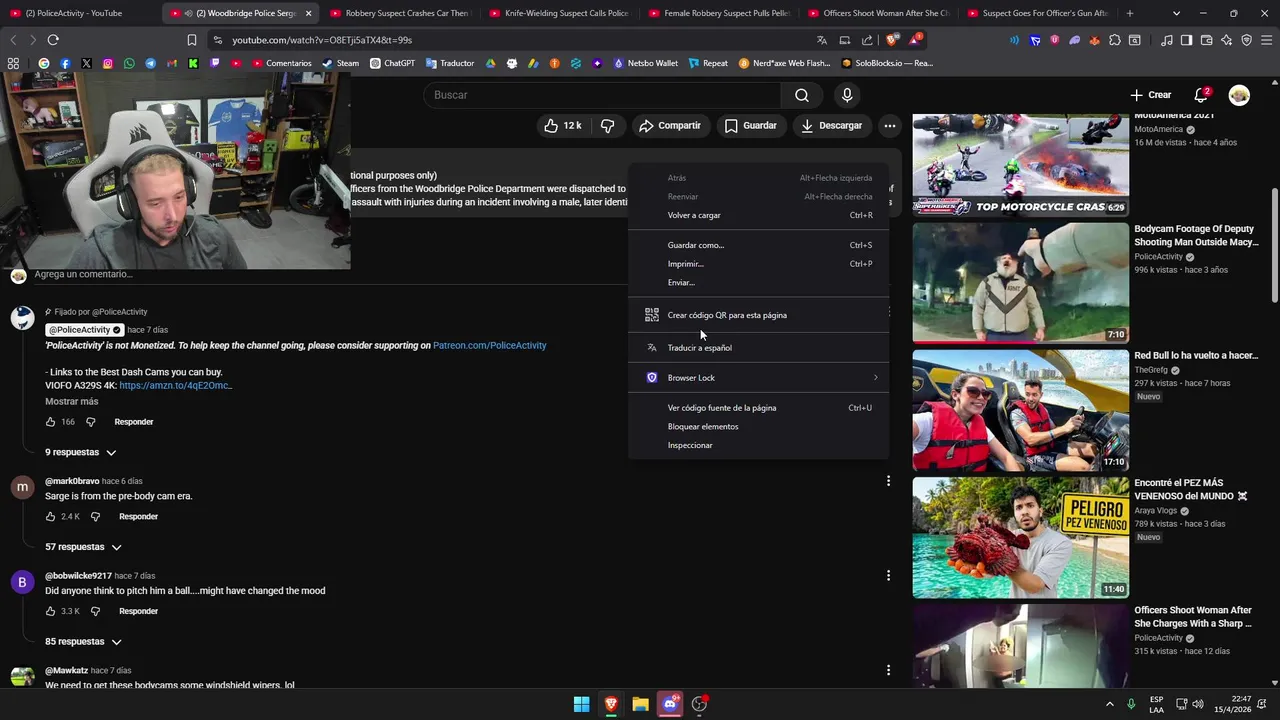Dislike bobwilcke9217's comment
Viewport: 1280px width, 720px height.
[x=95, y=611]
